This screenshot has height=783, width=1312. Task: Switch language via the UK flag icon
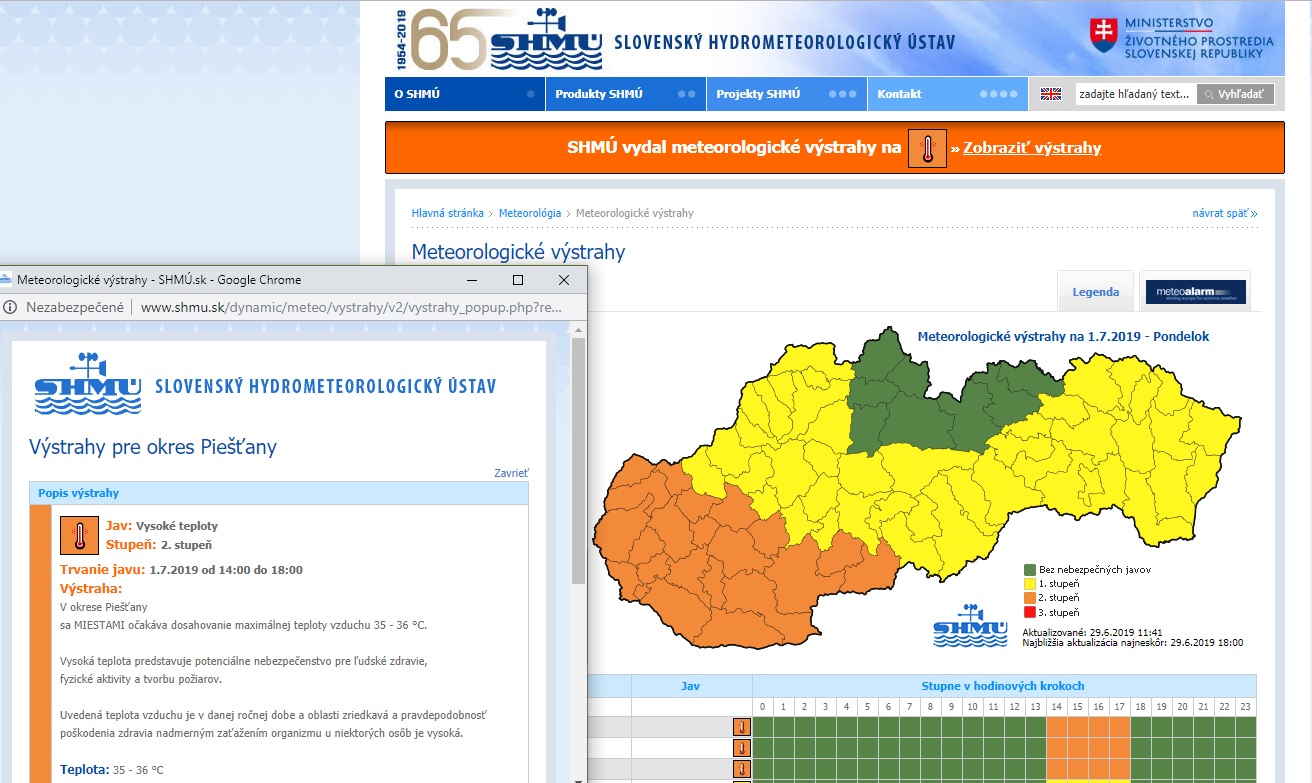tap(1050, 94)
